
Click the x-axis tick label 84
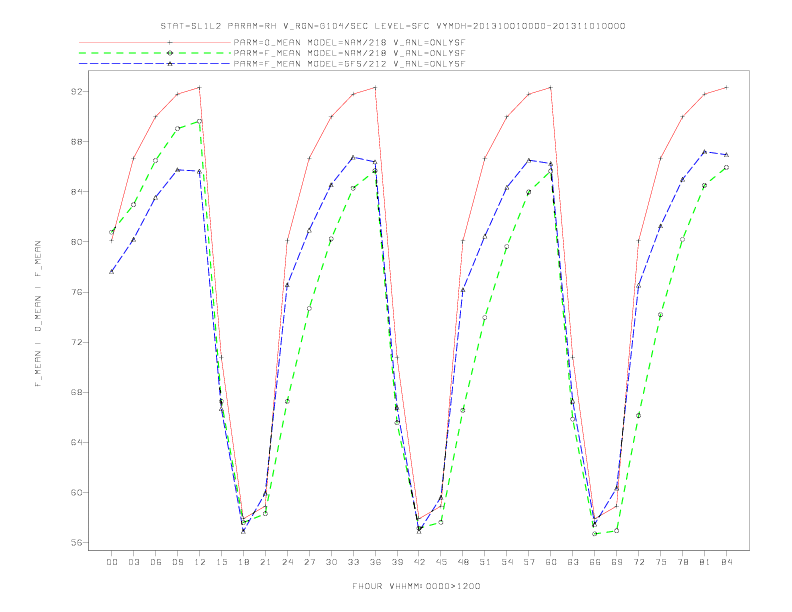727,562
